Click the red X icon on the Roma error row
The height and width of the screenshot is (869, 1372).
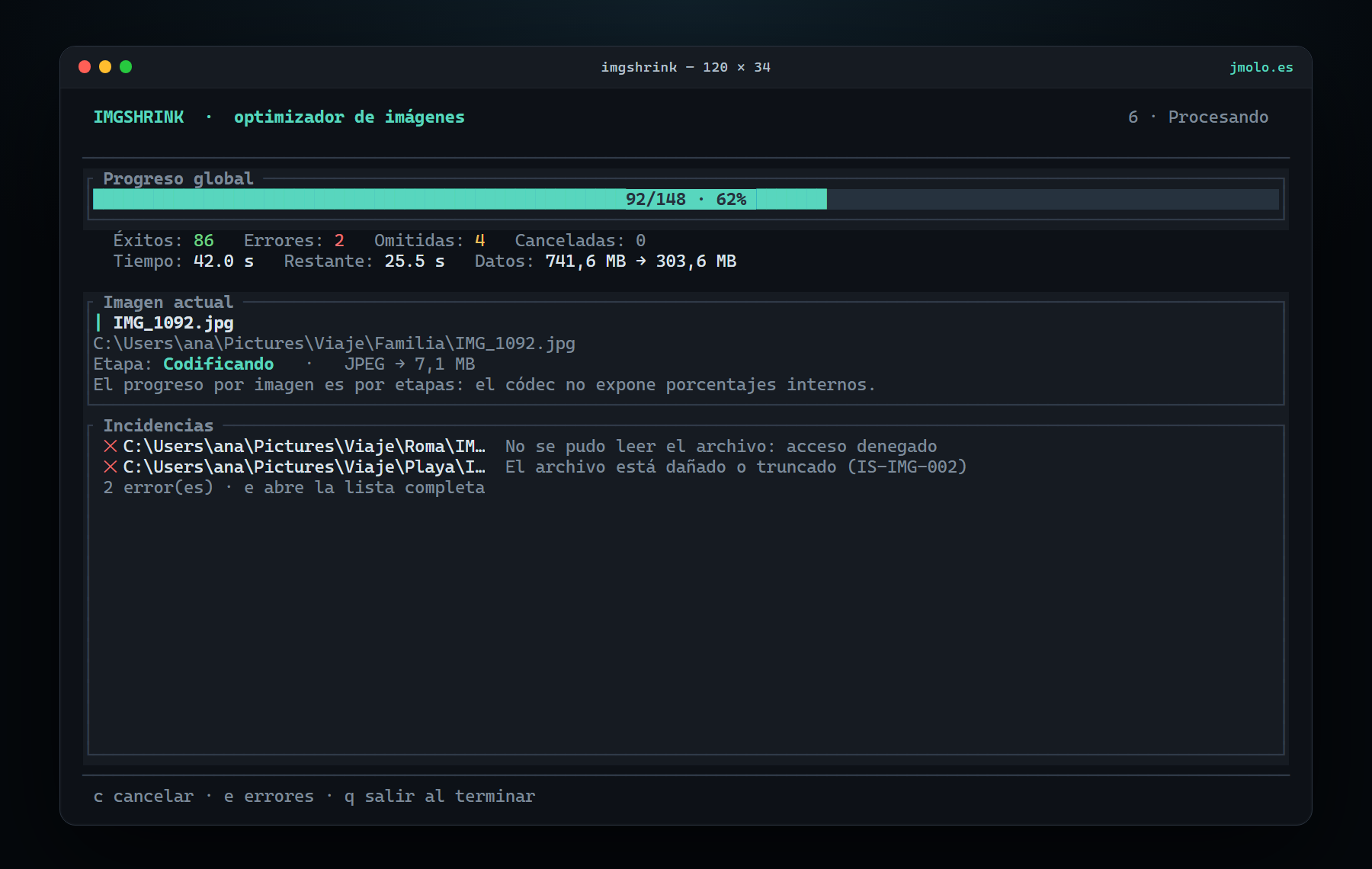111,446
